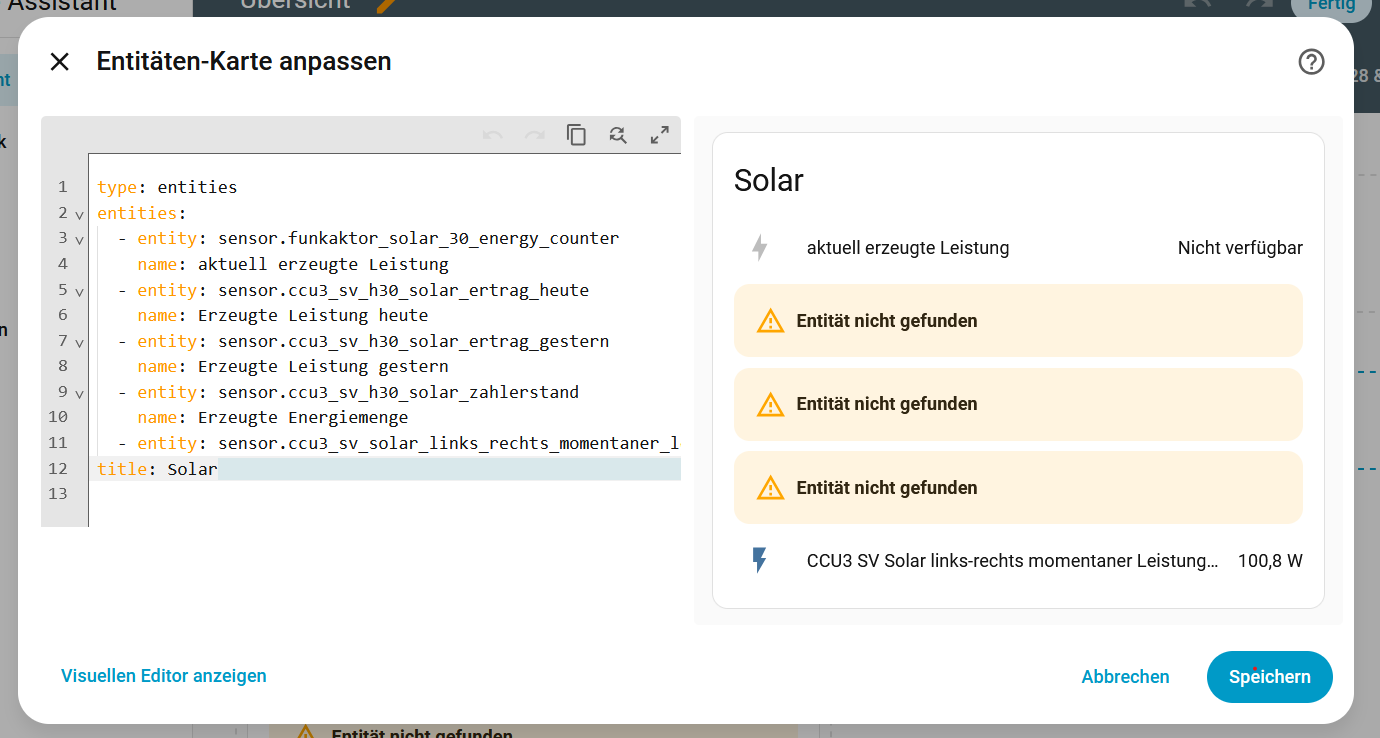Open the help documentation question mark icon
The image size is (1380, 738).
coord(1310,62)
